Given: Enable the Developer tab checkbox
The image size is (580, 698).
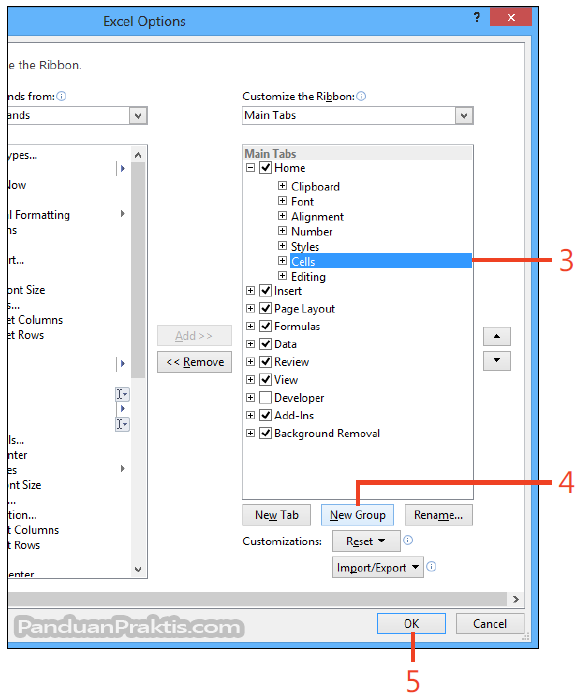Looking at the screenshot, I should click(266, 397).
